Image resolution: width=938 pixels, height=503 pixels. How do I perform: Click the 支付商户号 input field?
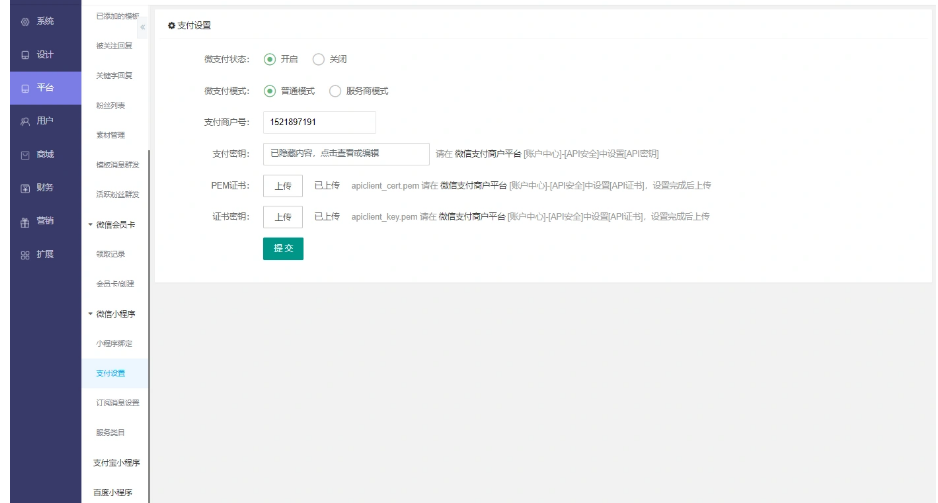pos(318,122)
